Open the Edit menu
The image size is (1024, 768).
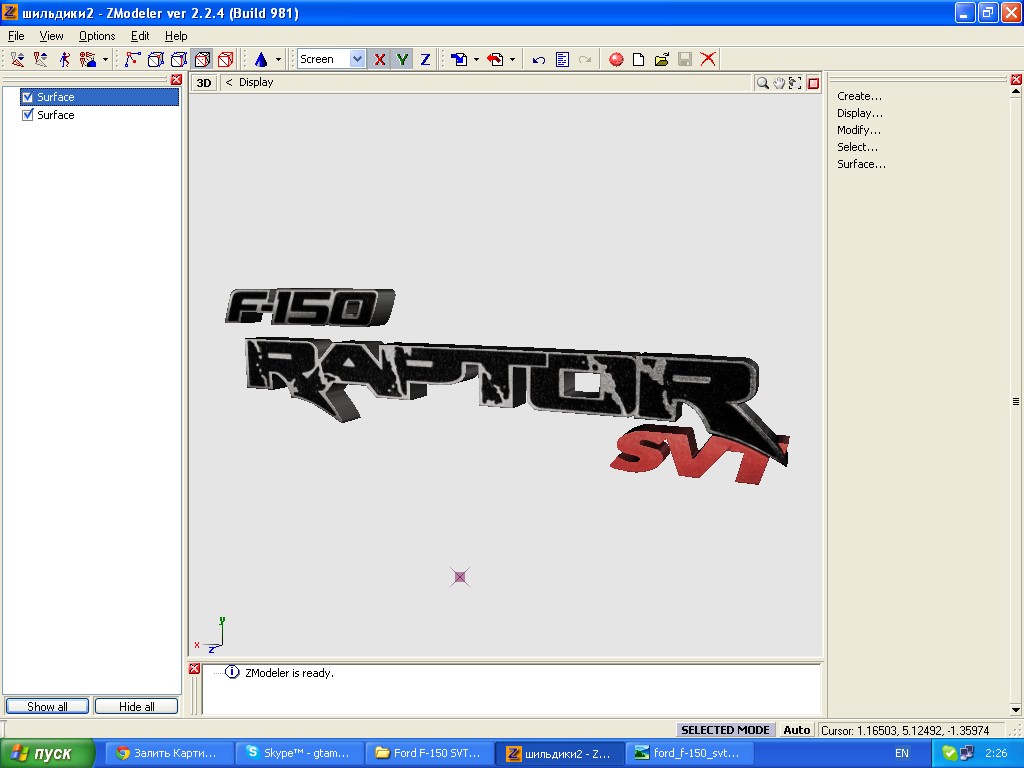point(140,36)
